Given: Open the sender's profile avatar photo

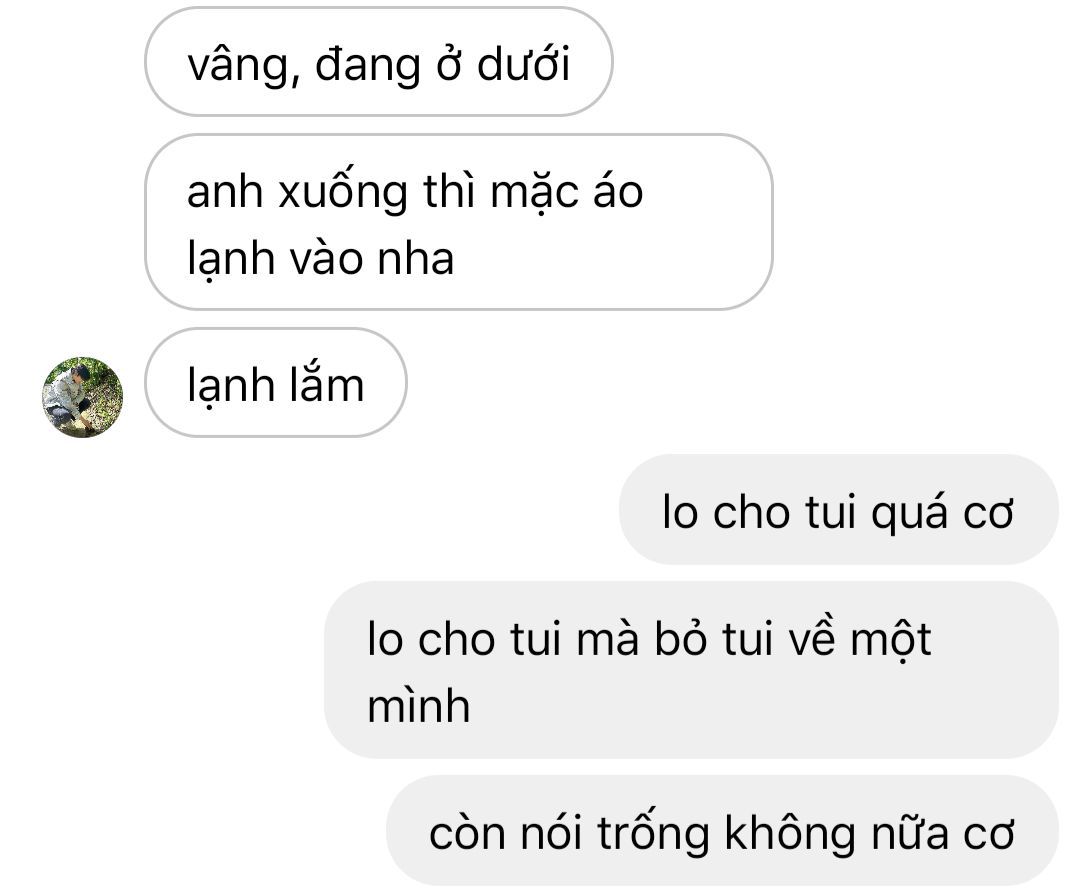Looking at the screenshot, I should click(x=83, y=397).
